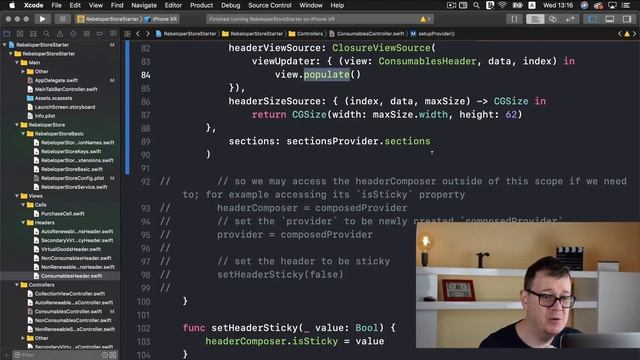
Task: Click the recent files filter icon
Action: (x=105, y=355)
